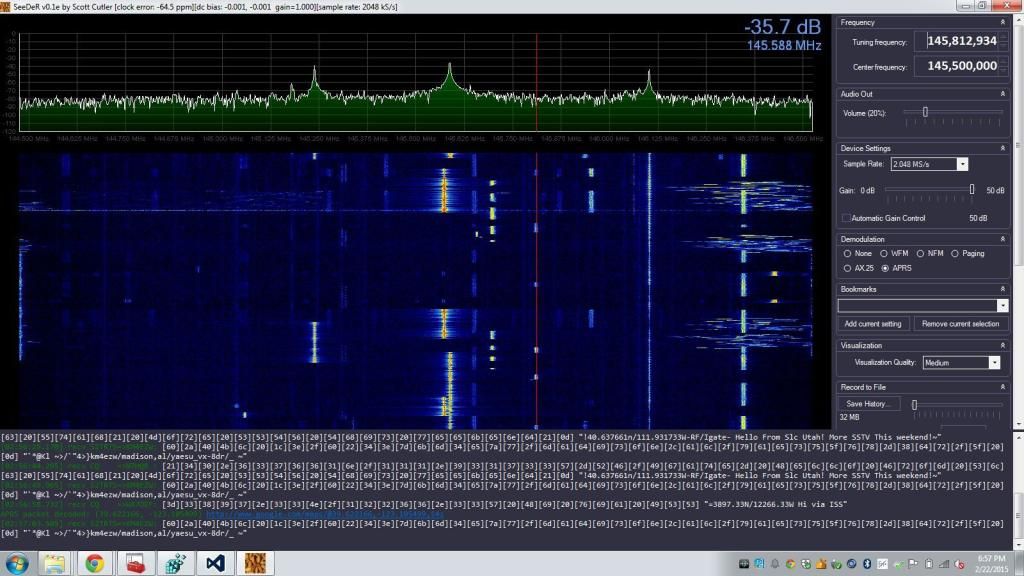Increment Tuning frequency with up arrow

pyautogui.click(x=1004, y=37)
